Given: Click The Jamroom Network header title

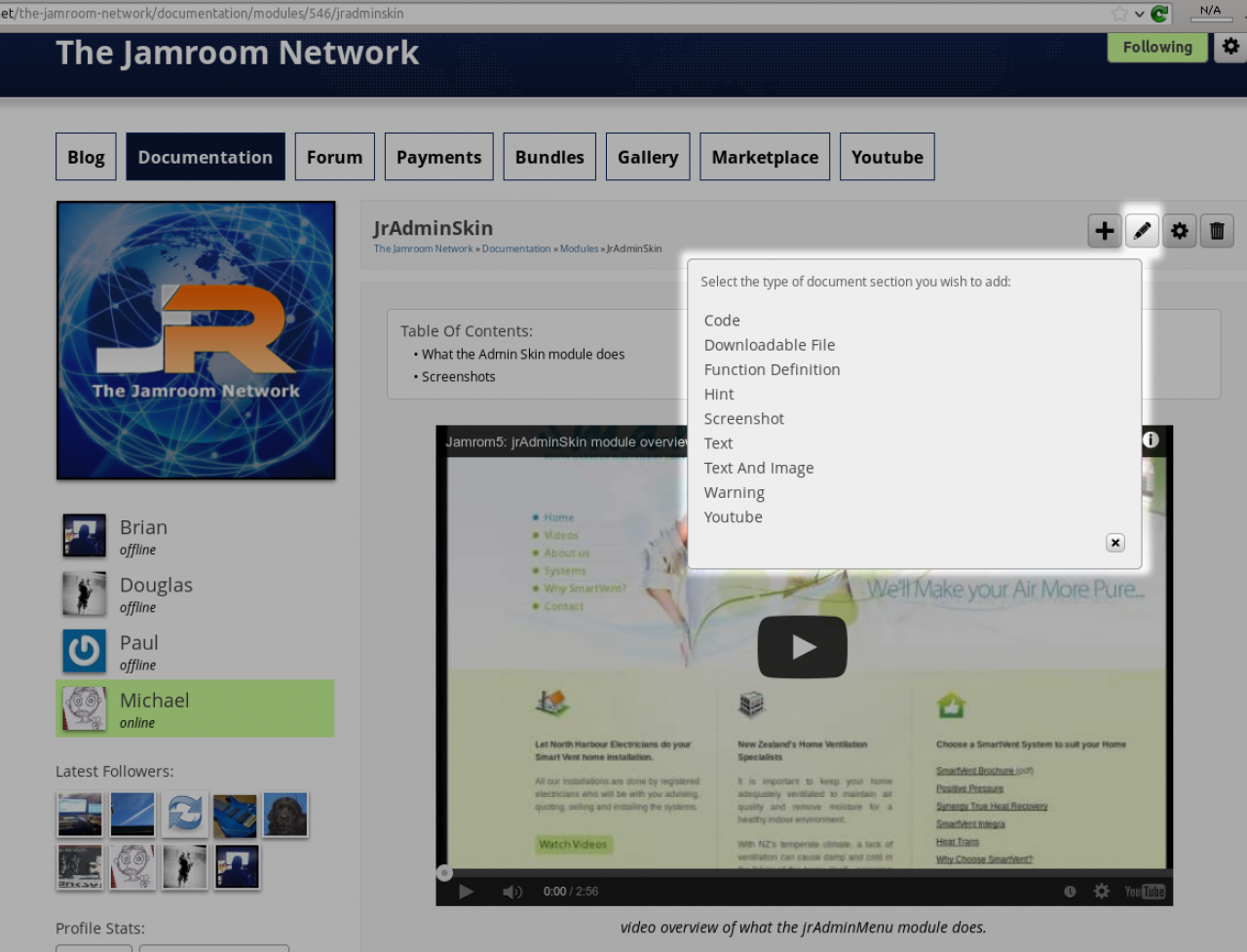Looking at the screenshot, I should [237, 53].
